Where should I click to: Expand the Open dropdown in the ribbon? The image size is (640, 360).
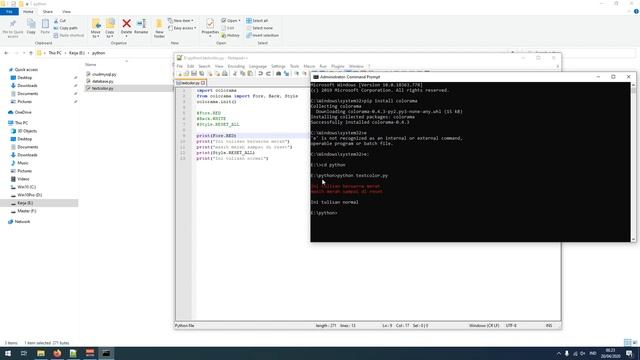[239, 21]
